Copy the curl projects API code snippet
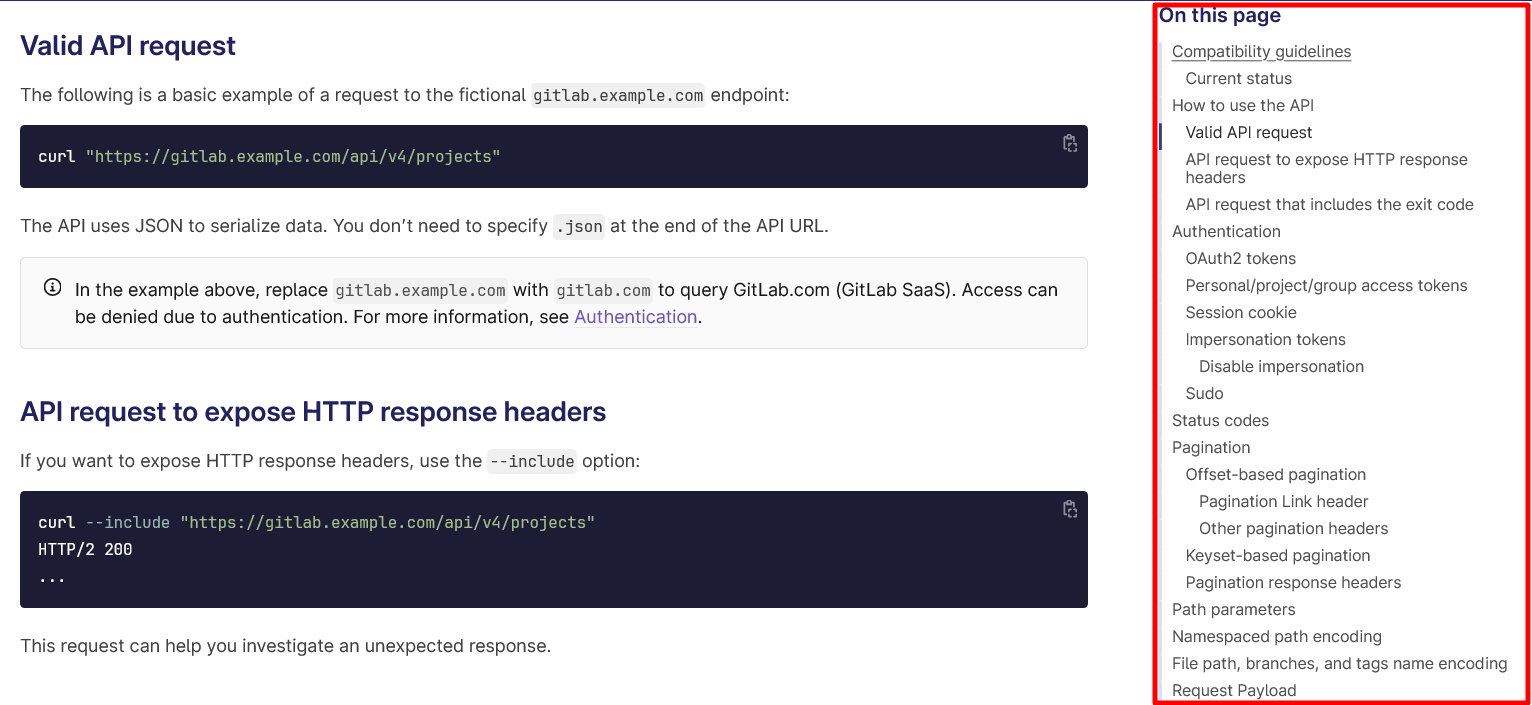Image resolution: width=1532 pixels, height=705 pixels. pyautogui.click(x=1070, y=143)
